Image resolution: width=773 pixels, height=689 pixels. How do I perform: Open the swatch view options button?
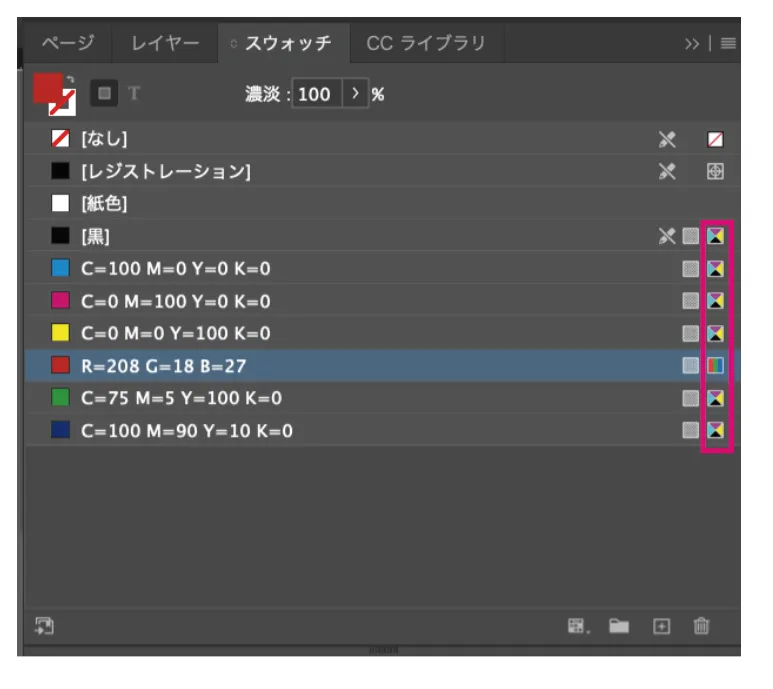578,626
